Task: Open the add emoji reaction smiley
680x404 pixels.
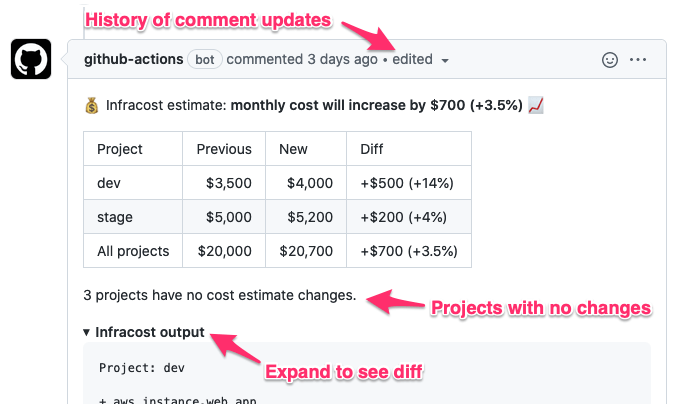Action: [610, 60]
